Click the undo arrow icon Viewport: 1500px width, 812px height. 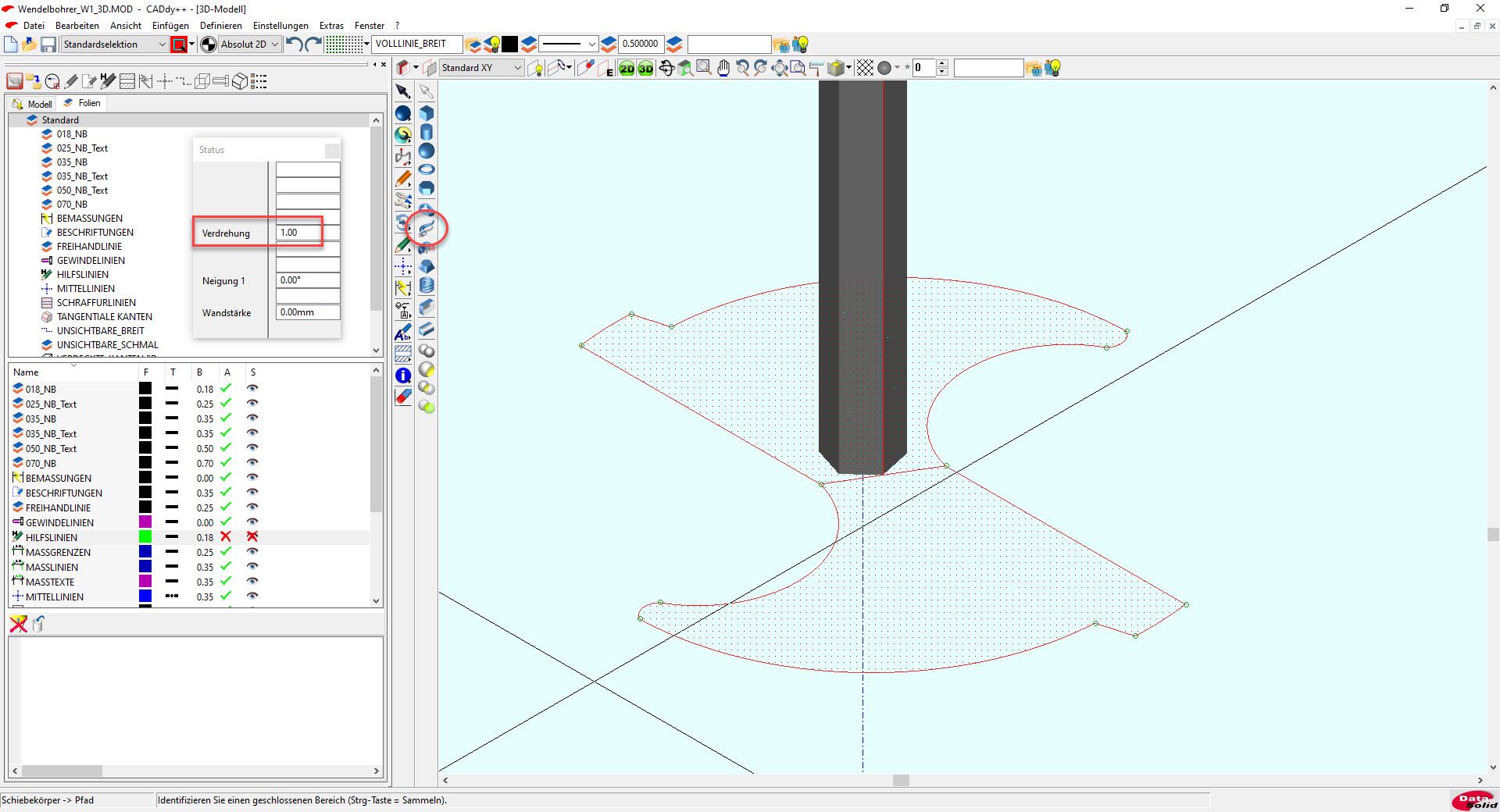coord(294,45)
